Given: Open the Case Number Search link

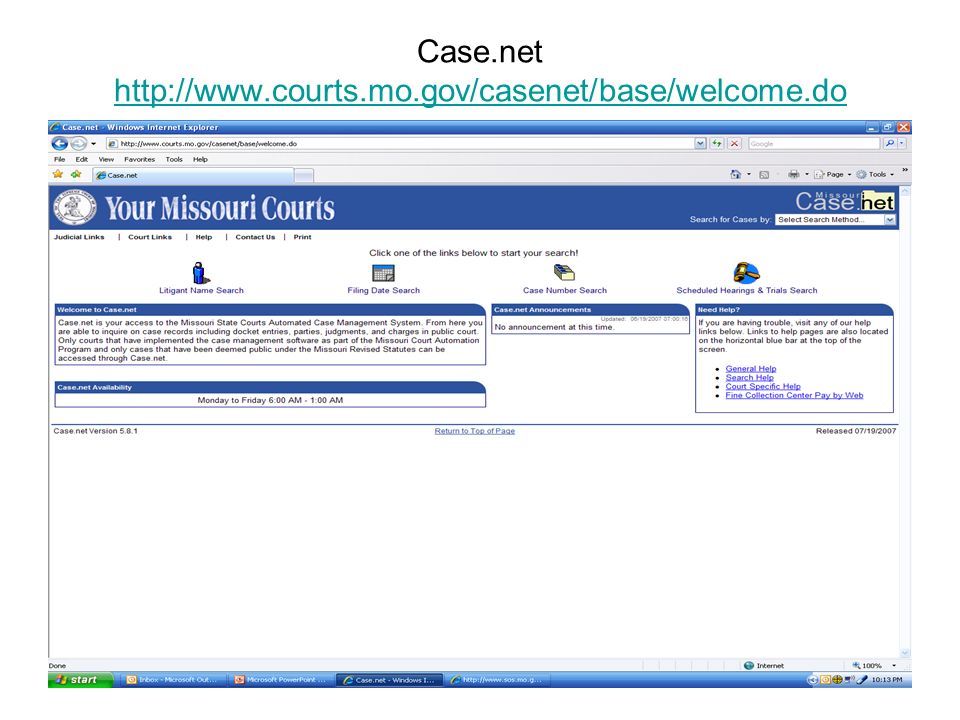Looking at the screenshot, I should click(x=564, y=290).
